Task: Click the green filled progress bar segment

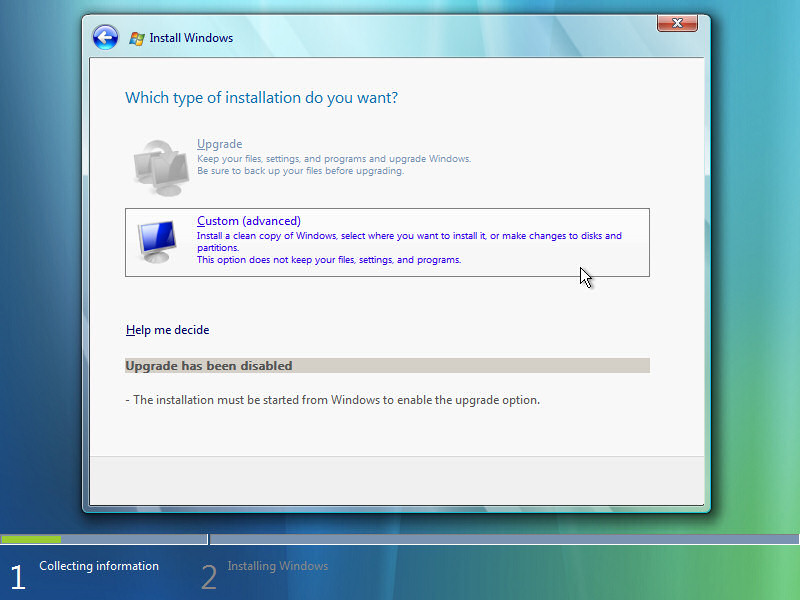Action: (x=31, y=540)
